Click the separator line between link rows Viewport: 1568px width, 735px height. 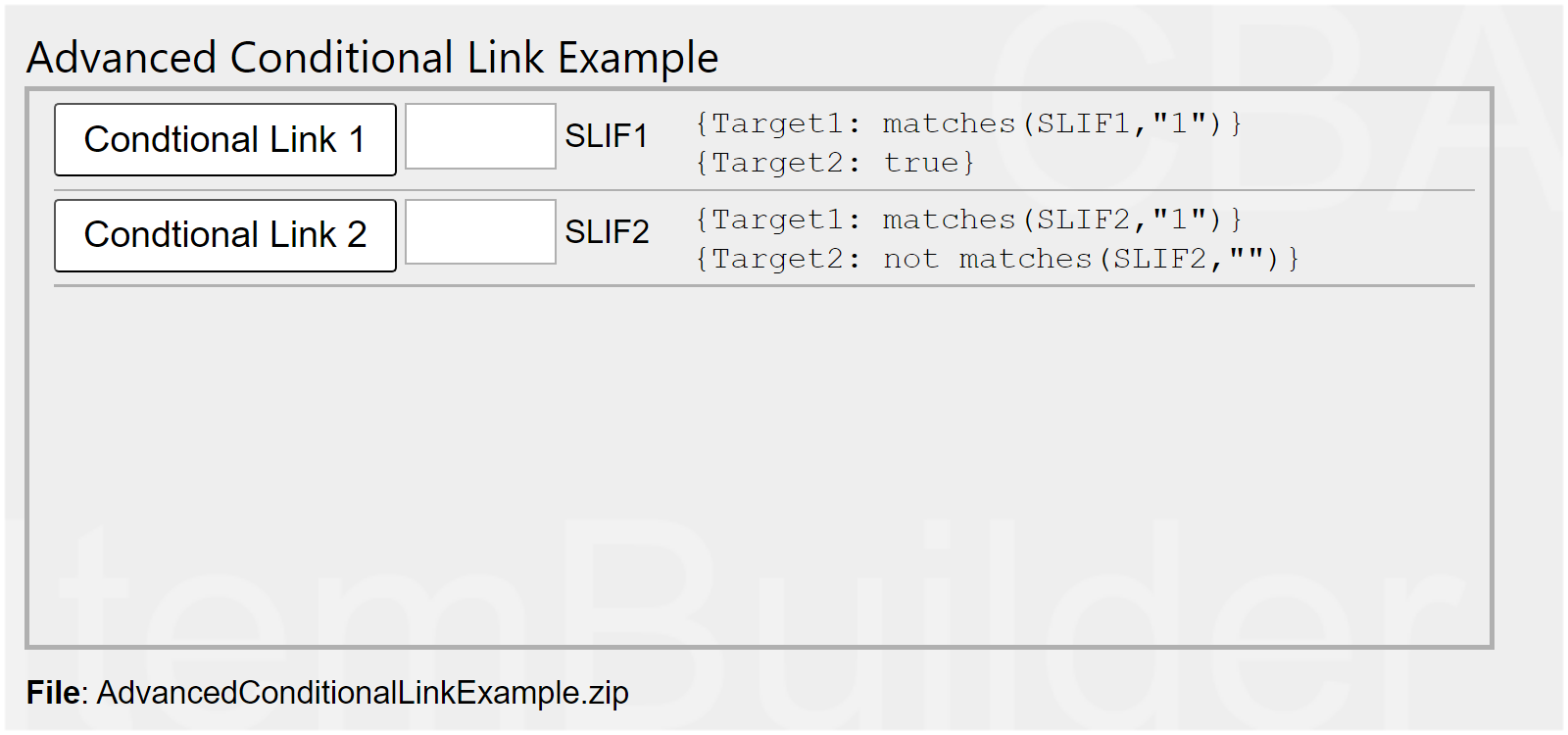click(764, 190)
